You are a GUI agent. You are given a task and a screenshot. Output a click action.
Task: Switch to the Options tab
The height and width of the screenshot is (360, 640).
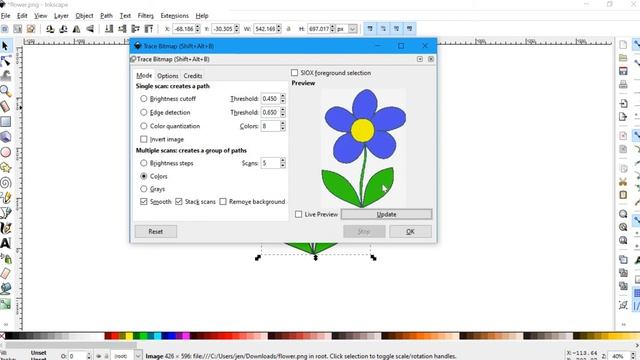click(x=168, y=76)
